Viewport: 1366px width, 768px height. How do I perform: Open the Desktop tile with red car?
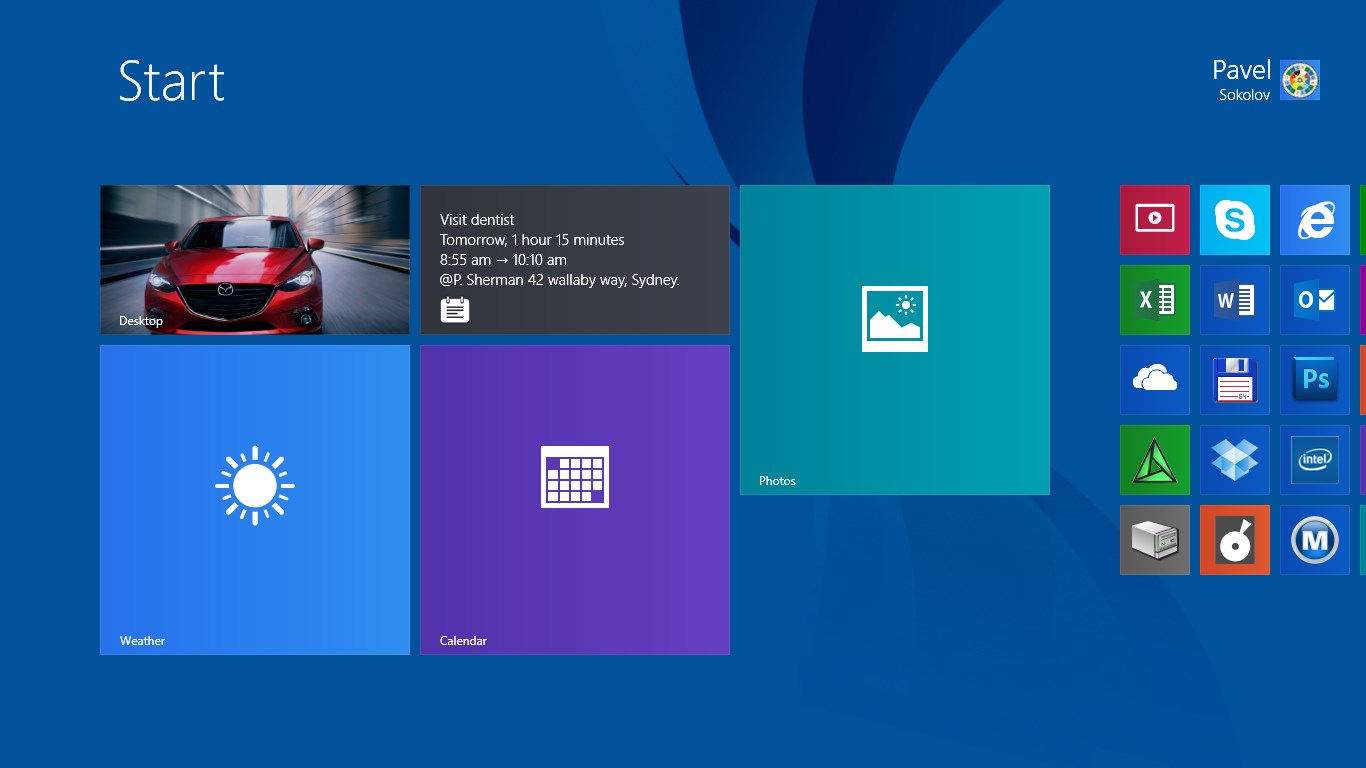(255, 260)
